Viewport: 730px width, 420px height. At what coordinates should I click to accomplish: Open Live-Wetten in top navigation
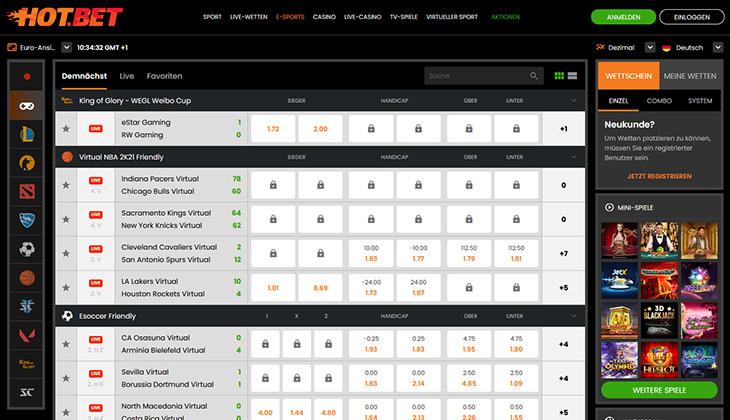click(249, 17)
